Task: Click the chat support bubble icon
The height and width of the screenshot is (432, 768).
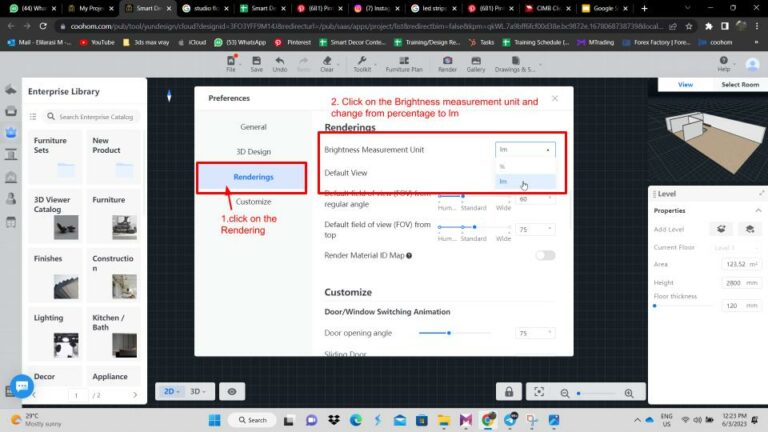Action: [x=22, y=386]
